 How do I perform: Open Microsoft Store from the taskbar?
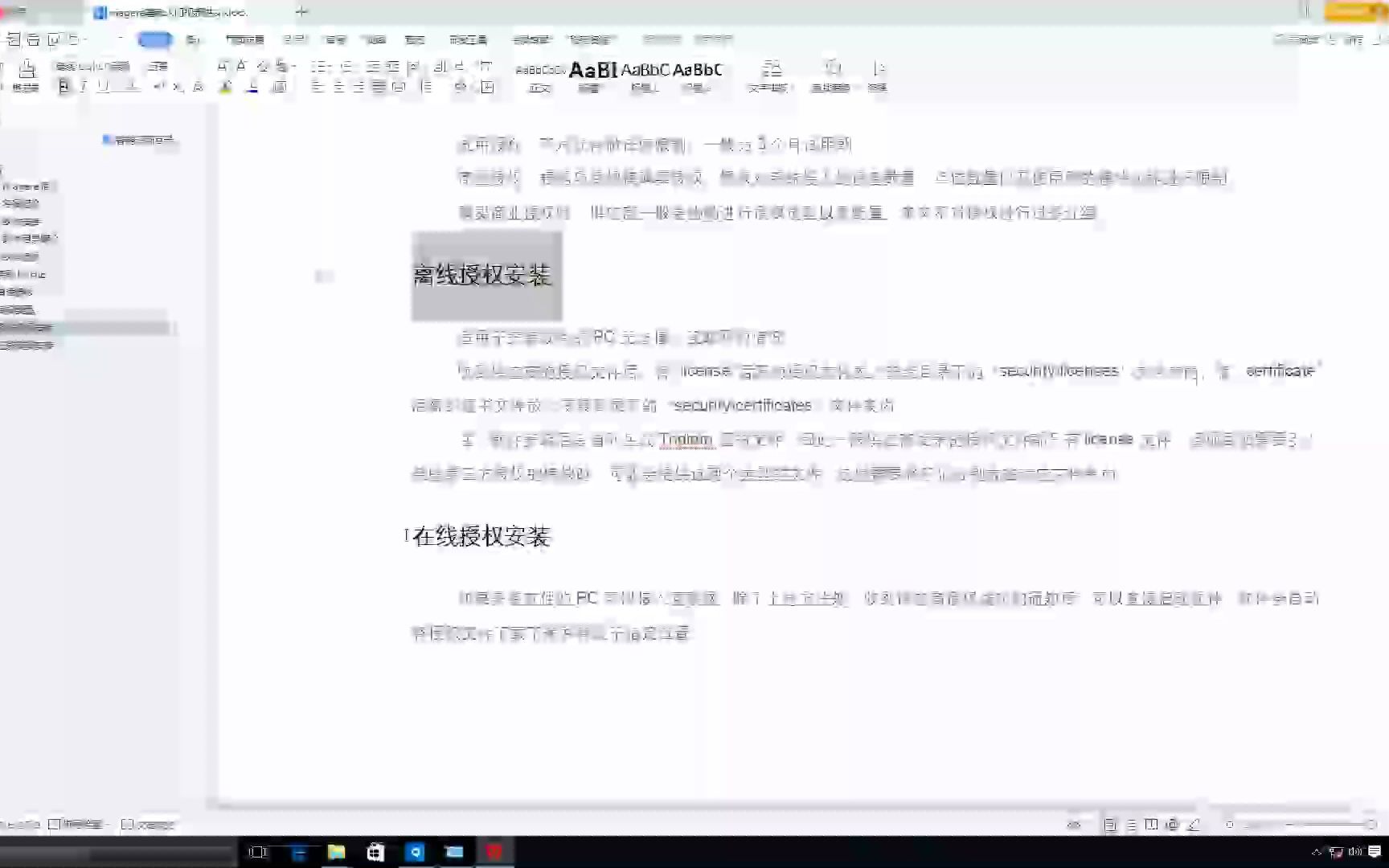(x=375, y=852)
